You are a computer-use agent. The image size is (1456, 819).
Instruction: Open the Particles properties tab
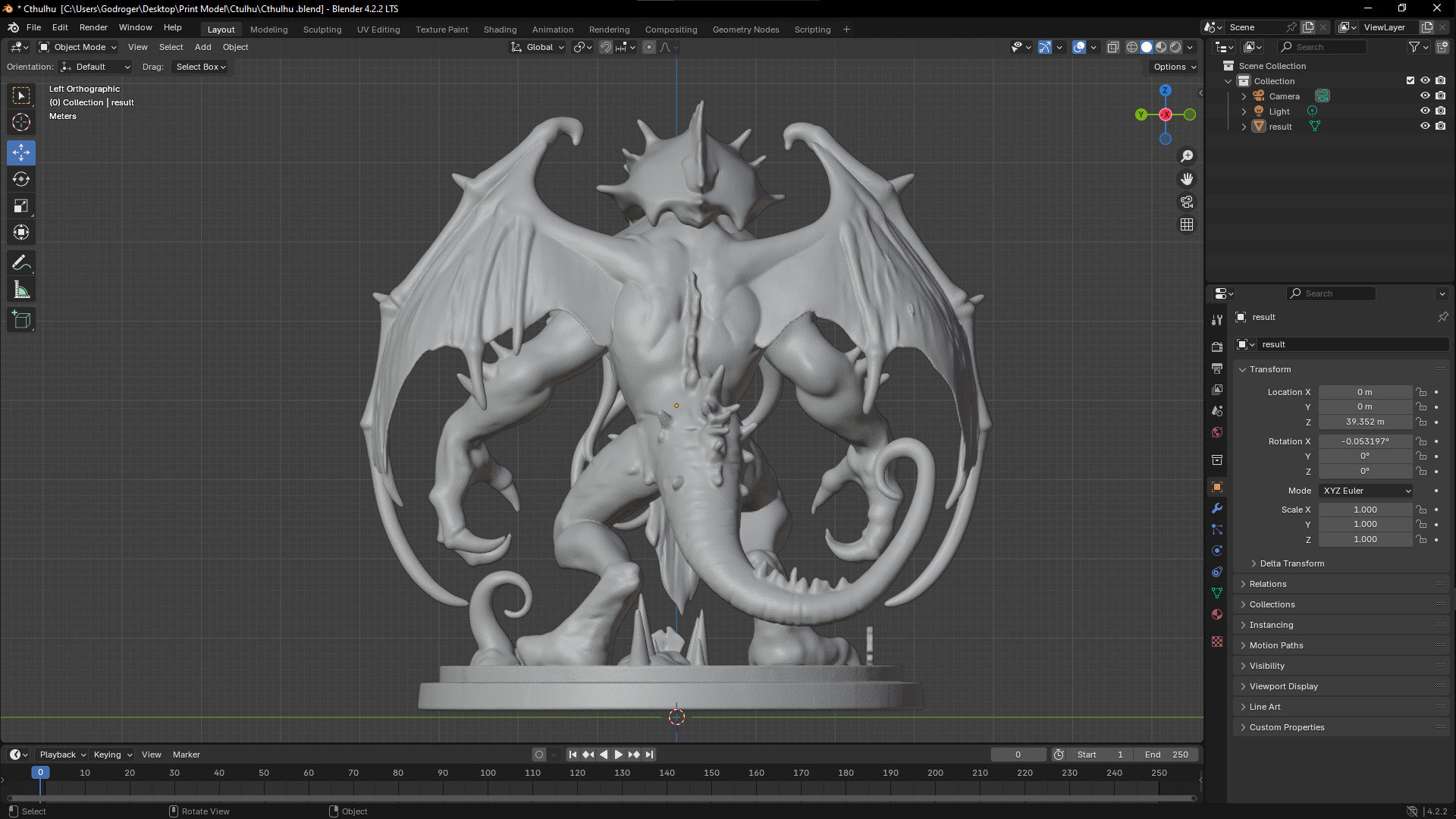pyautogui.click(x=1217, y=529)
